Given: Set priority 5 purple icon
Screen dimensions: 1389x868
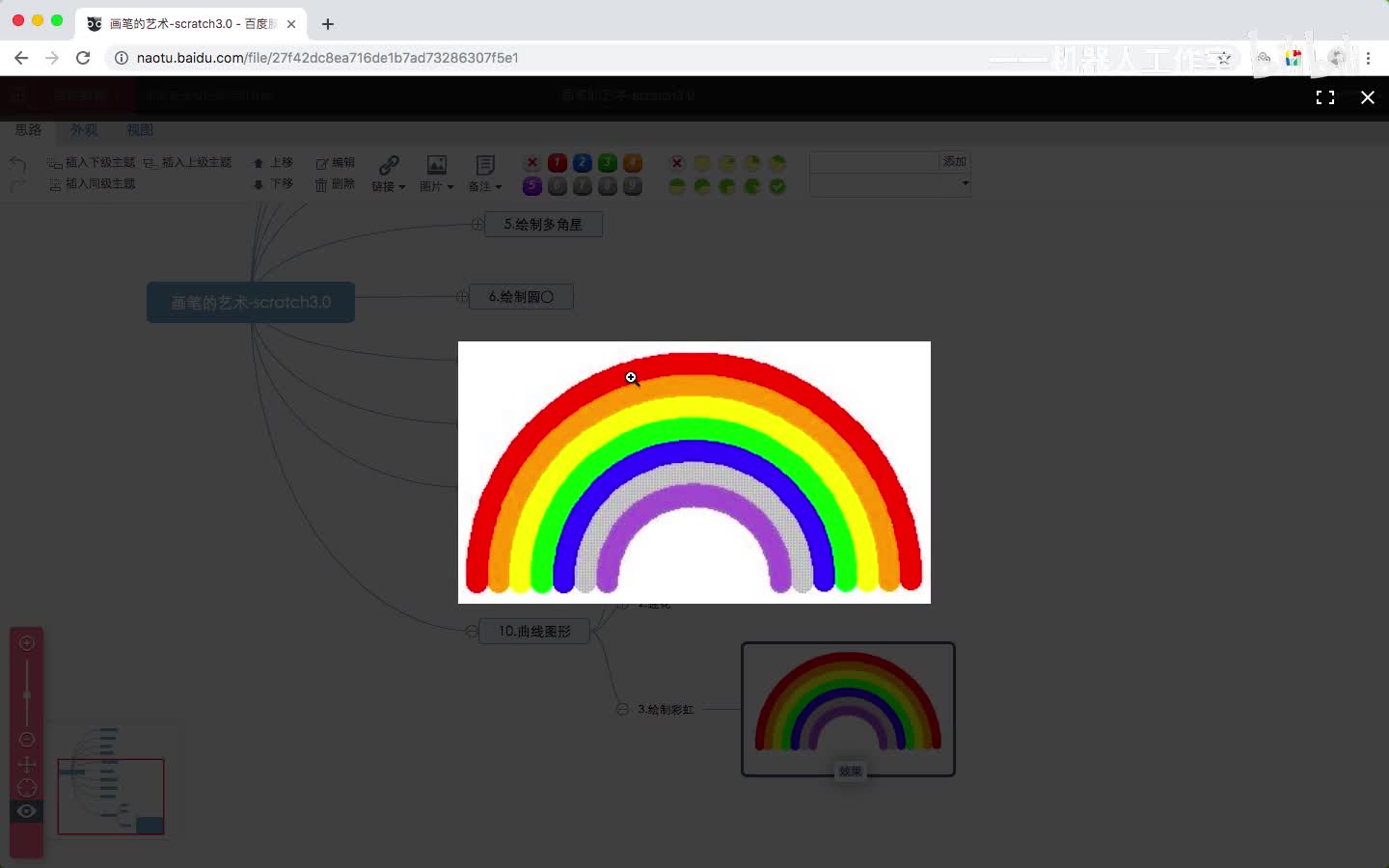Looking at the screenshot, I should [x=531, y=186].
